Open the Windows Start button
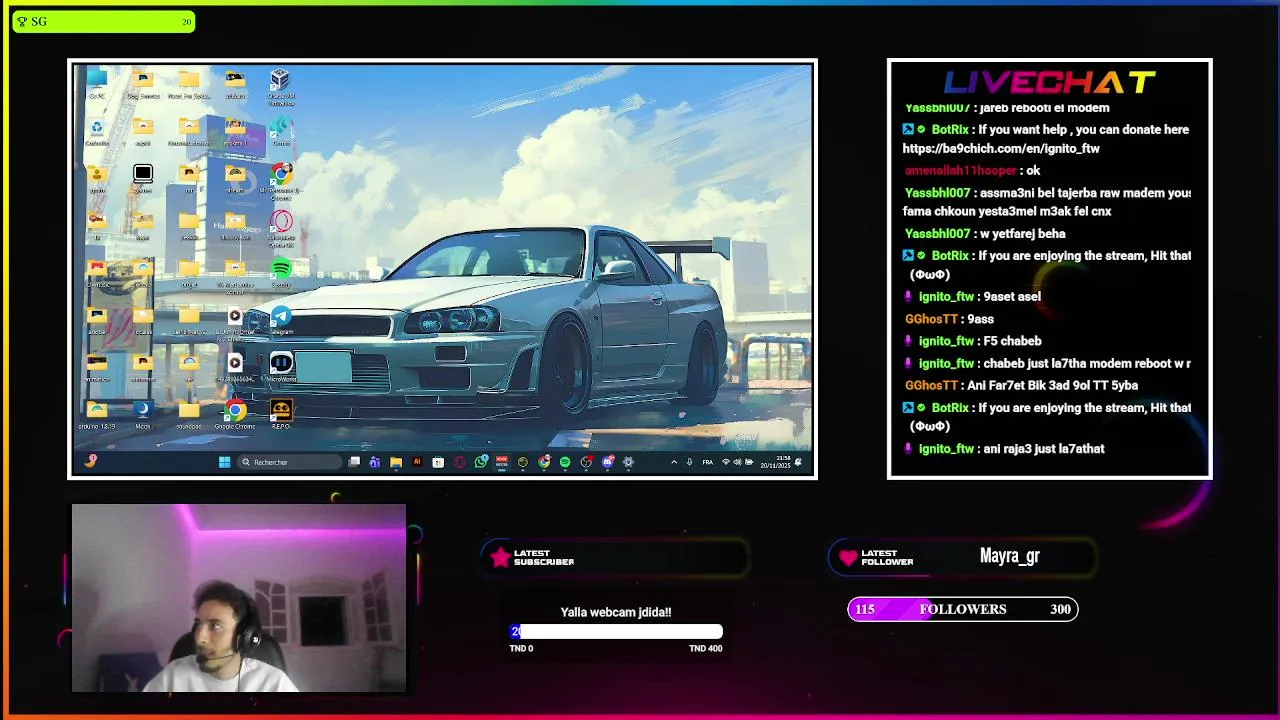The height and width of the screenshot is (720, 1280). (224, 462)
